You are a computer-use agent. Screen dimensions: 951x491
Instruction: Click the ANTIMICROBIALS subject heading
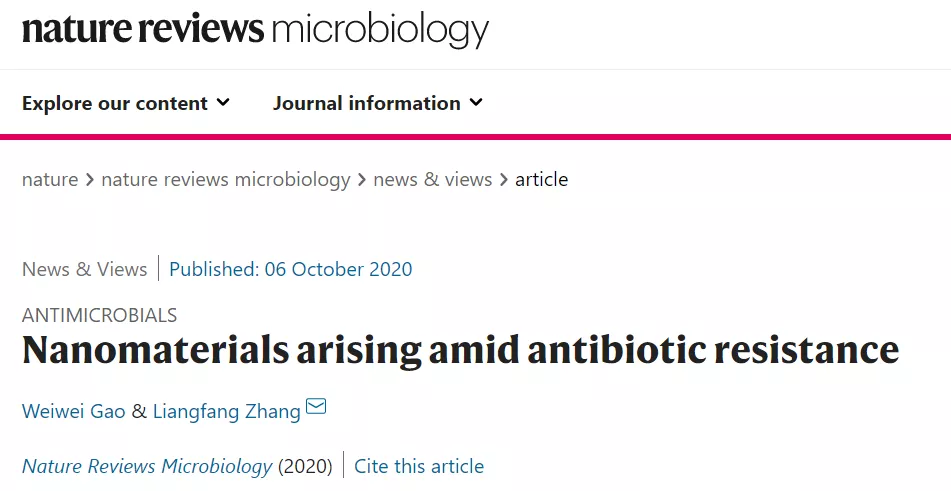[99, 315]
